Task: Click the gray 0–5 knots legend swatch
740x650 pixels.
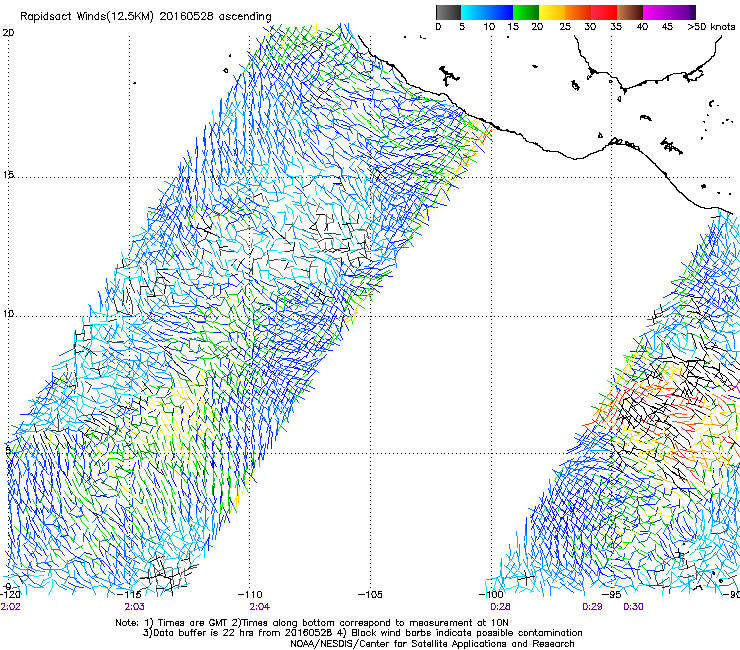Action: [x=448, y=12]
